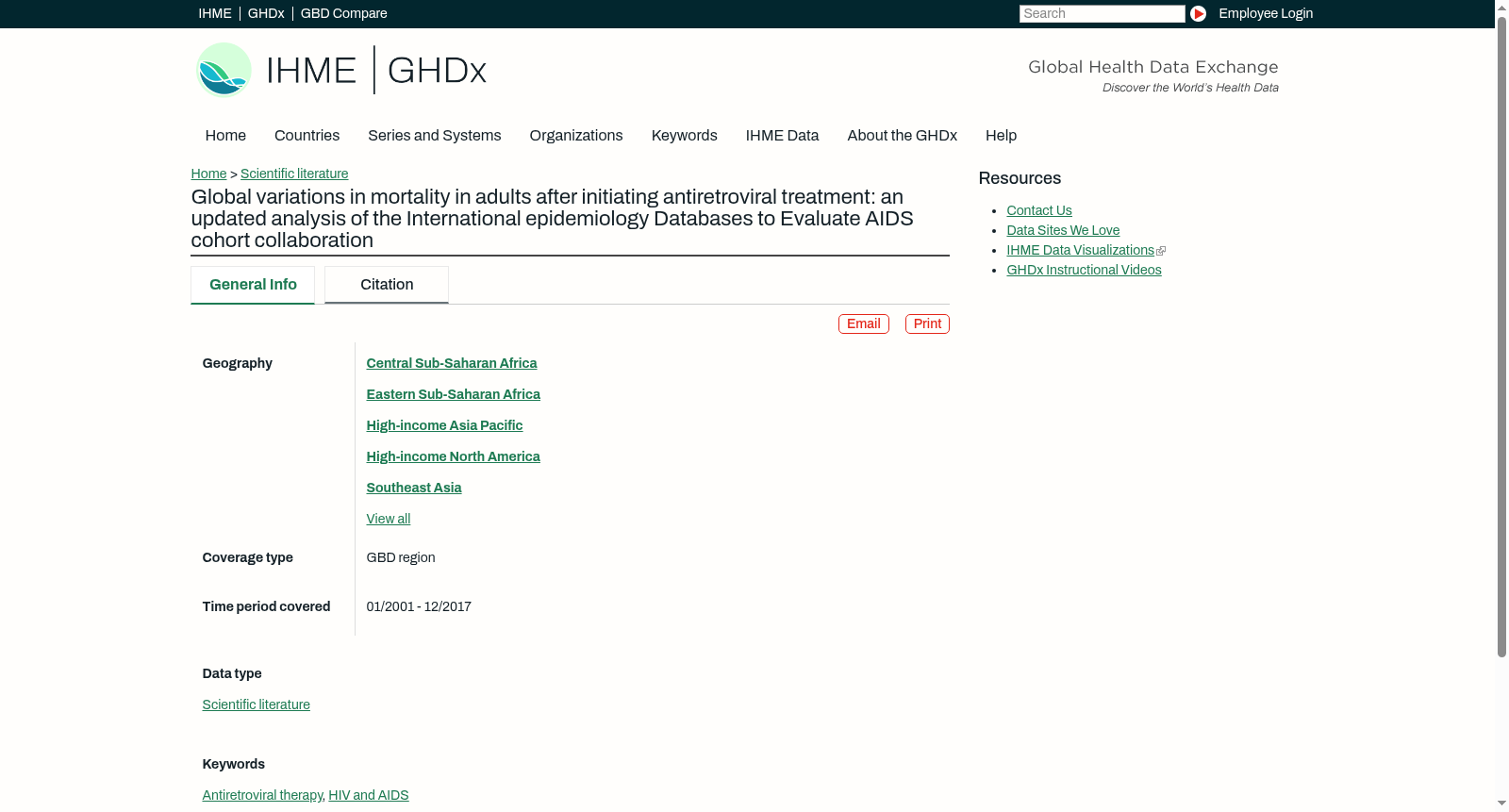The height and width of the screenshot is (812, 1509).
Task: Click the red search submit arrow icon
Action: pyautogui.click(x=1198, y=13)
